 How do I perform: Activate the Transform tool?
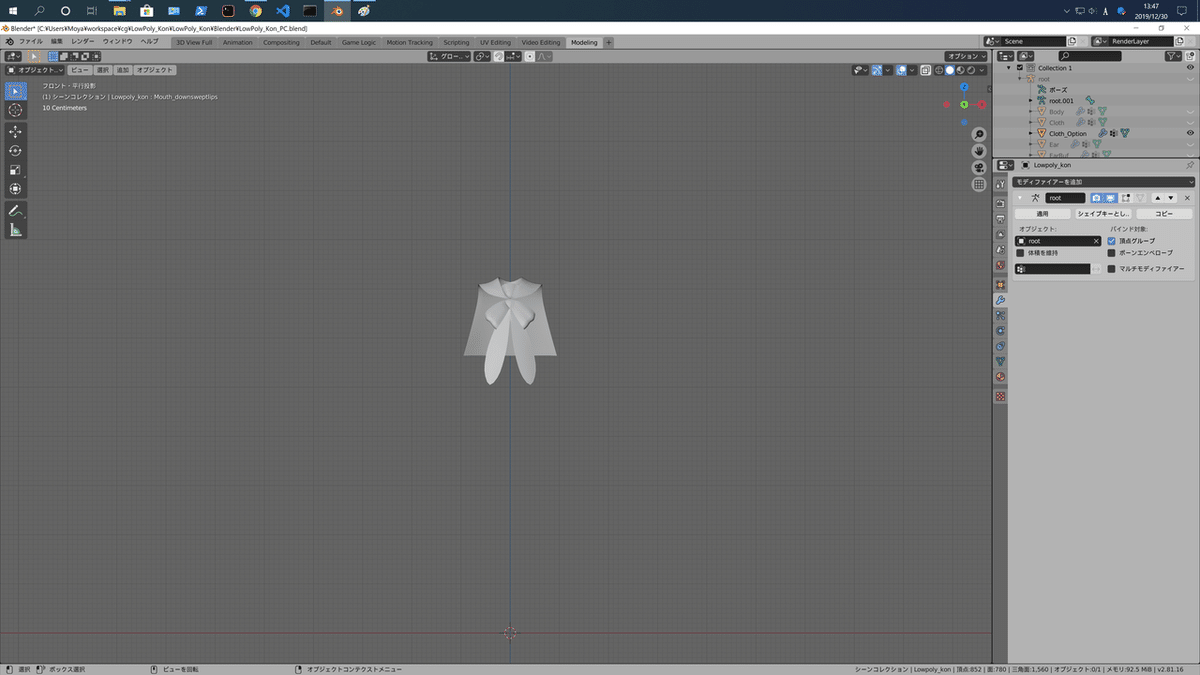15,188
